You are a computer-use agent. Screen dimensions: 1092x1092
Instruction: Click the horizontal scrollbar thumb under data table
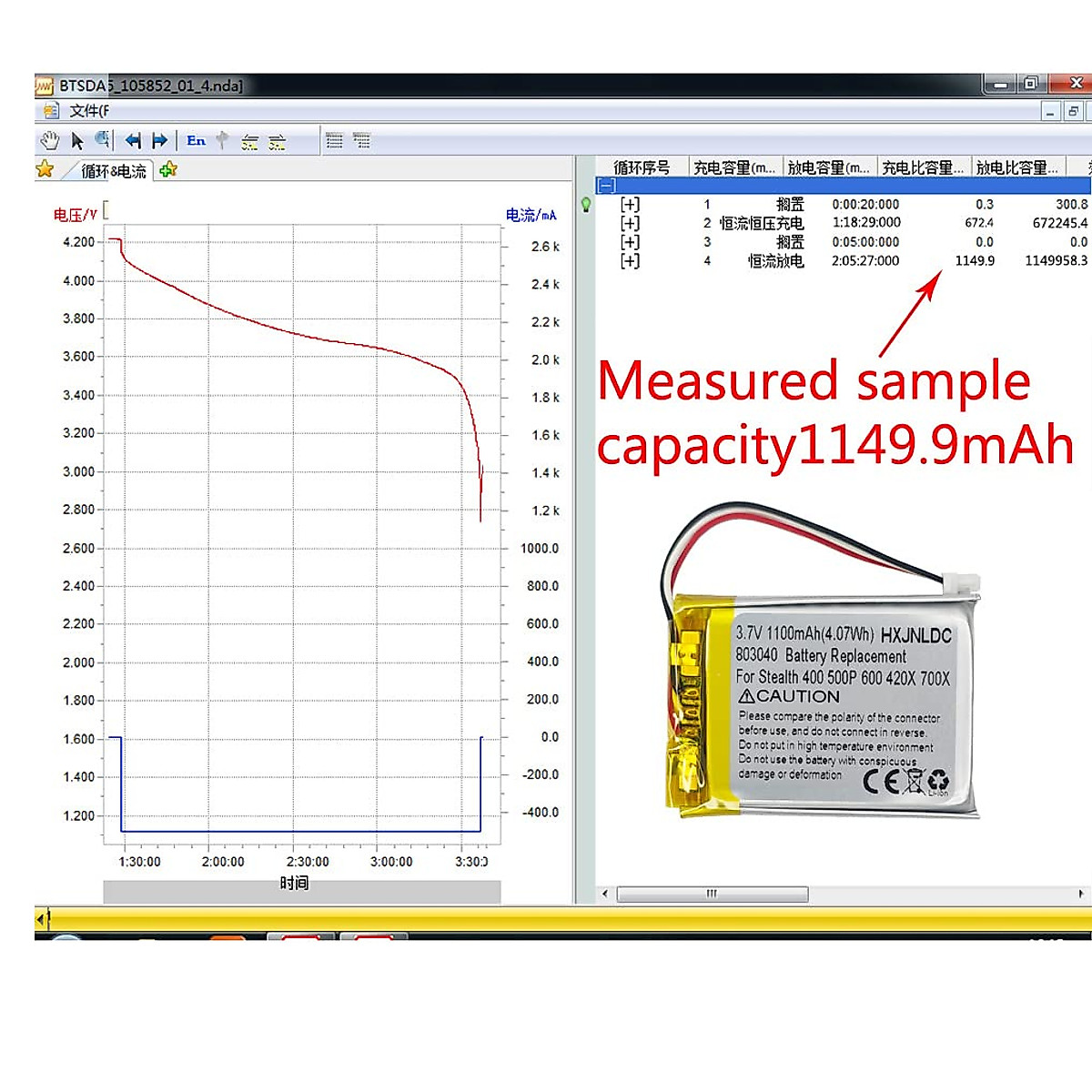coord(712,895)
